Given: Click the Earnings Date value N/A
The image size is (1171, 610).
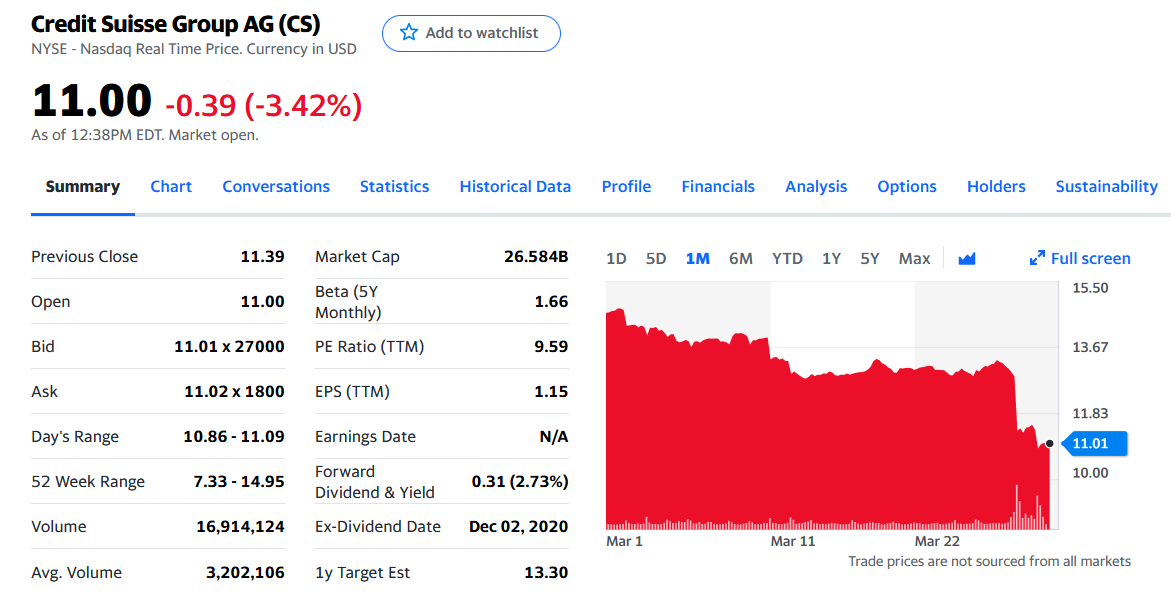Looking at the screenshot, I should pyautogui.click(x=553, y=437).
